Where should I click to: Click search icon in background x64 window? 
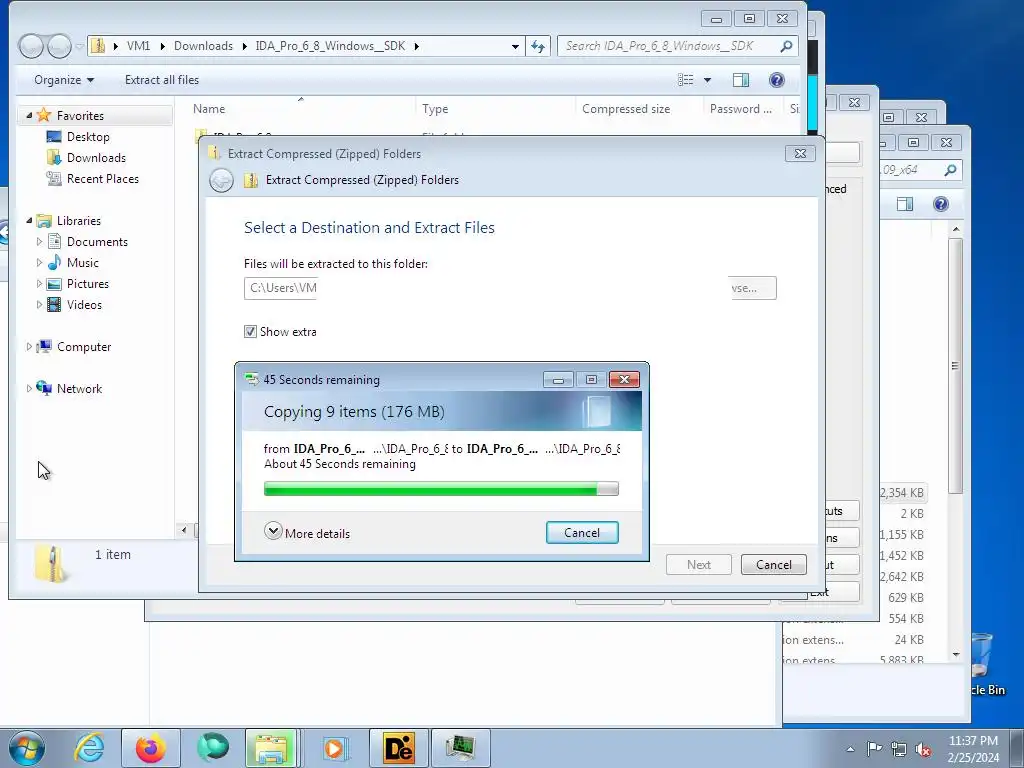pyautogui.click(x=950, y=170)
